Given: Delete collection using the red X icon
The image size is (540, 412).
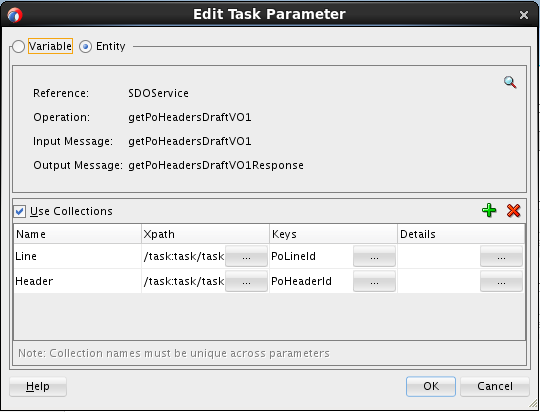Looking at the screenshot, I should point(513,210).
